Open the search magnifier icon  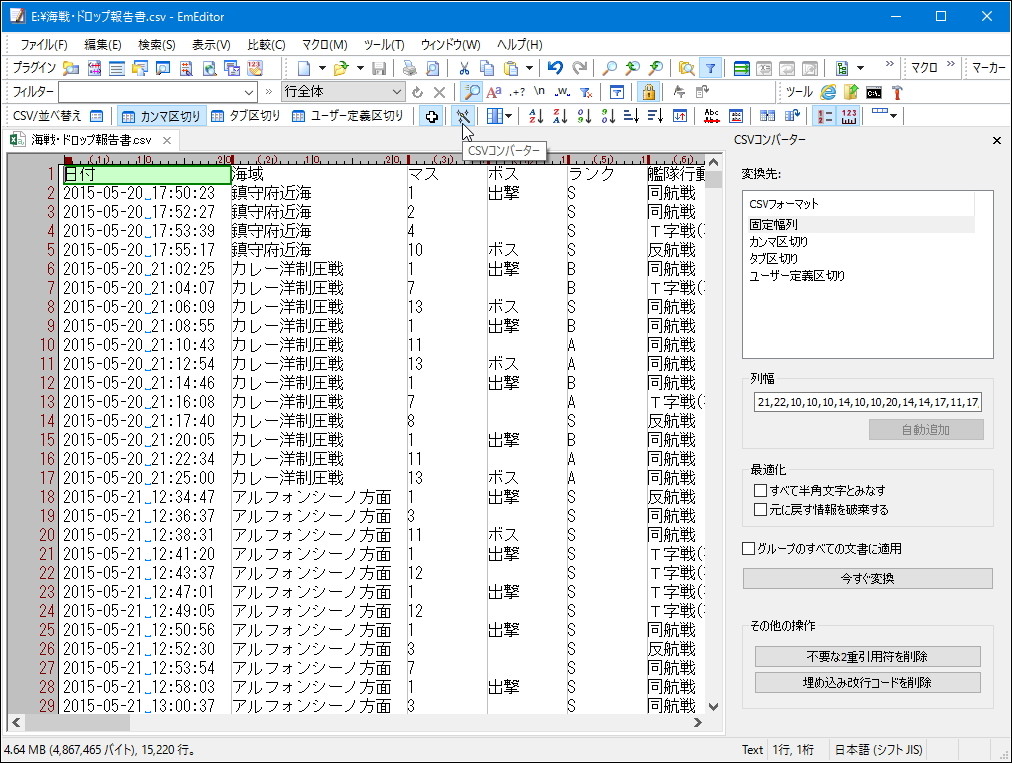(609, 68)
